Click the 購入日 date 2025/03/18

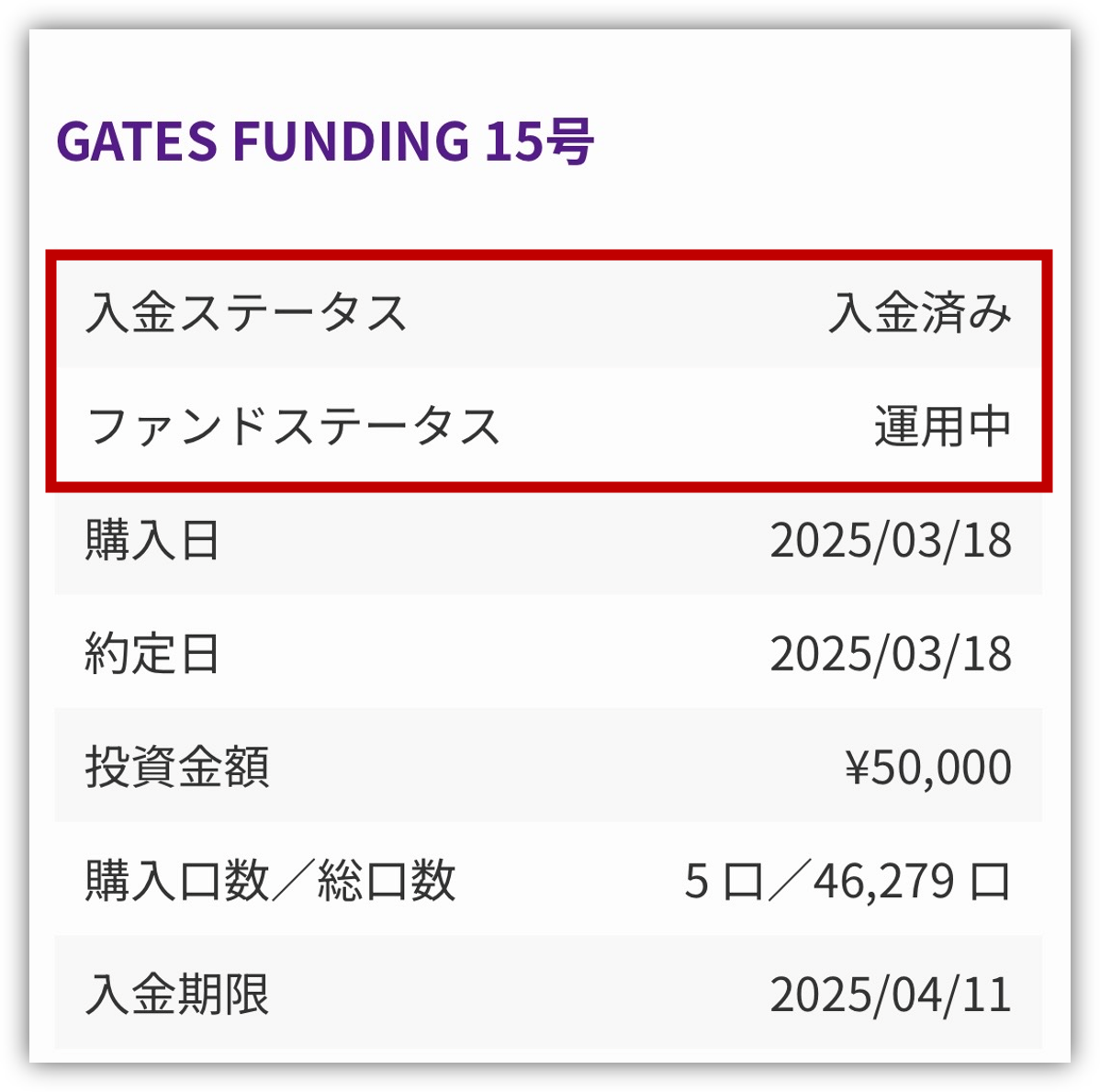click(x=891, y=540)
